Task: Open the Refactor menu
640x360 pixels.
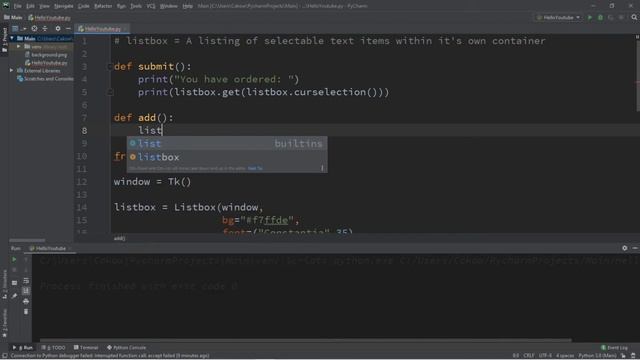Action: point(103,6)
